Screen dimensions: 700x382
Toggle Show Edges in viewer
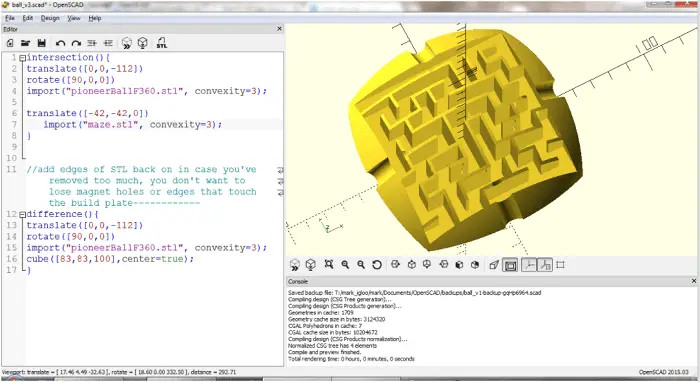(x=561, y=265)
